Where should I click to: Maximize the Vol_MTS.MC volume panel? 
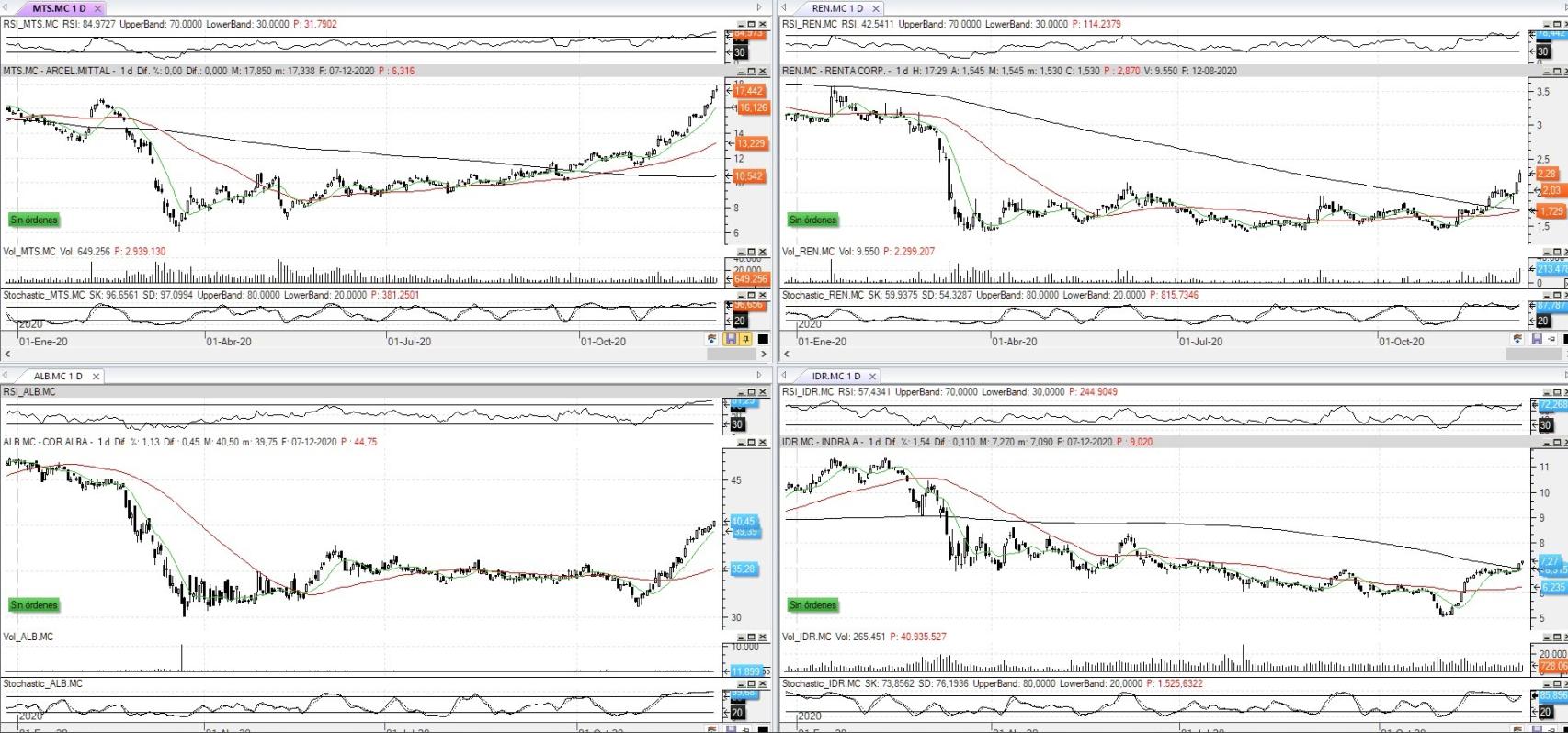(x=752, y=252)
